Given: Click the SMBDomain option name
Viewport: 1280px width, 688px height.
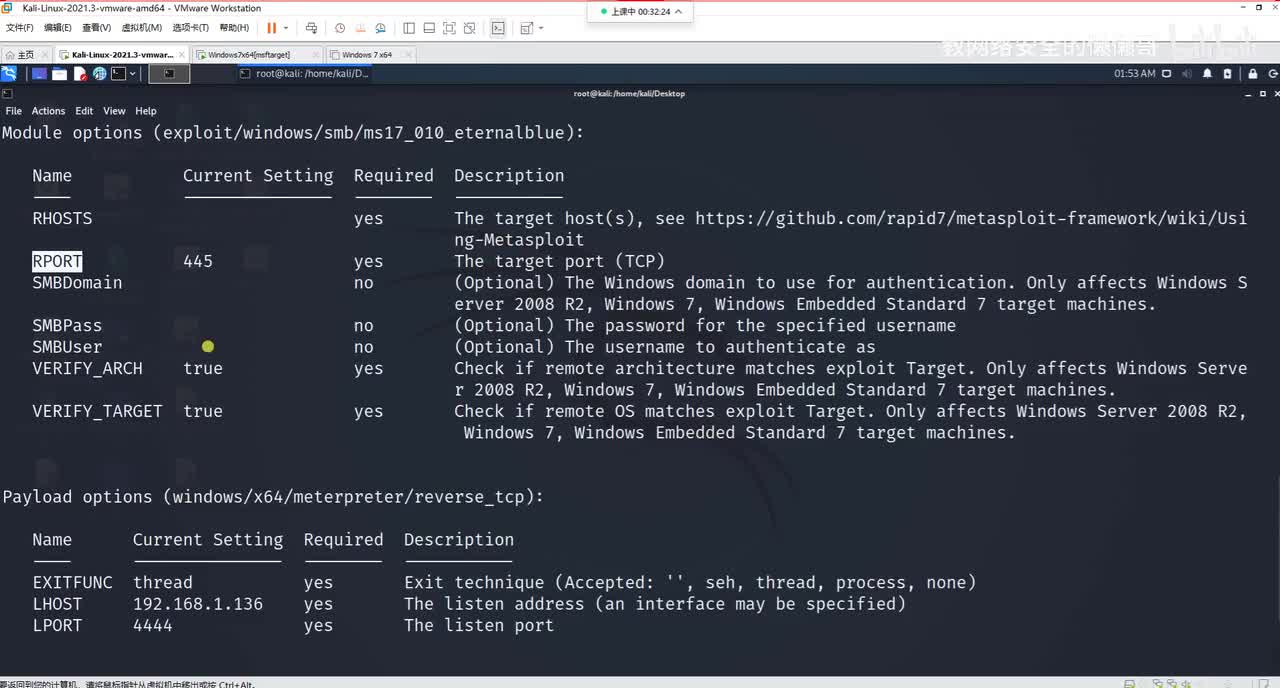Looking at the screenshot, I should point(77,283).
